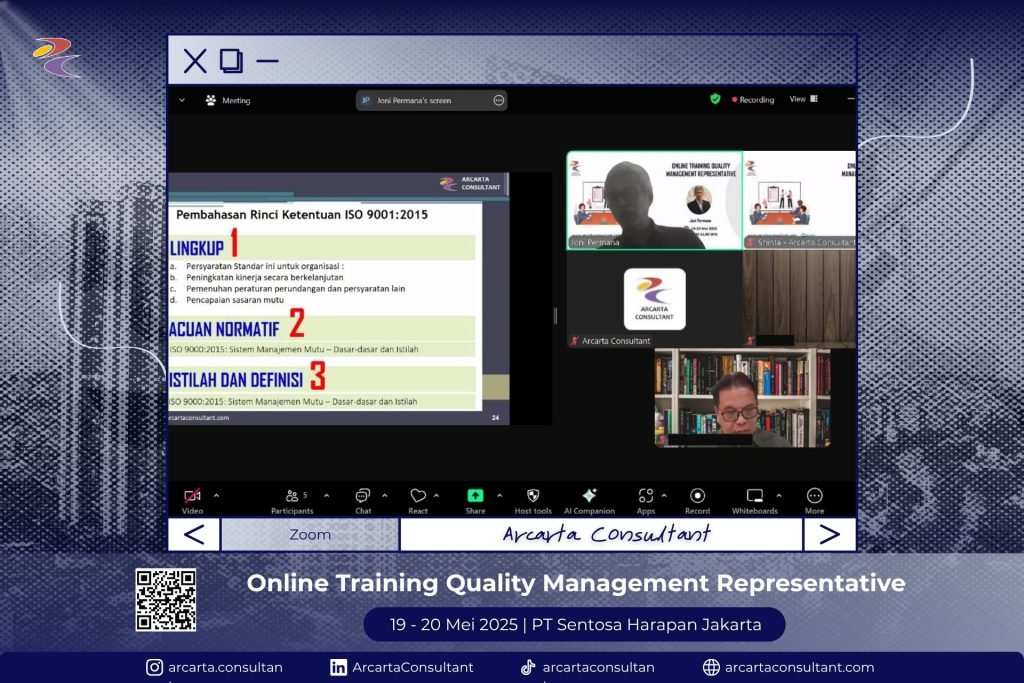Toggle meeting recording with Record button
The height and width of the screenshot is (683, 1024).
pos(697,496)
